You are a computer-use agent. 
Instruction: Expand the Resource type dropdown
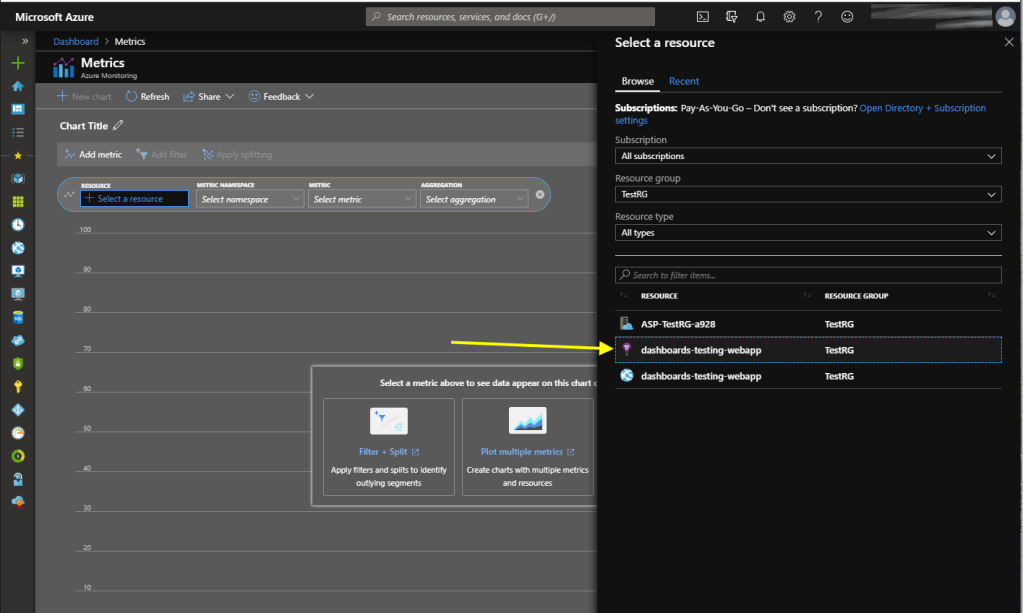pos(807,233)
